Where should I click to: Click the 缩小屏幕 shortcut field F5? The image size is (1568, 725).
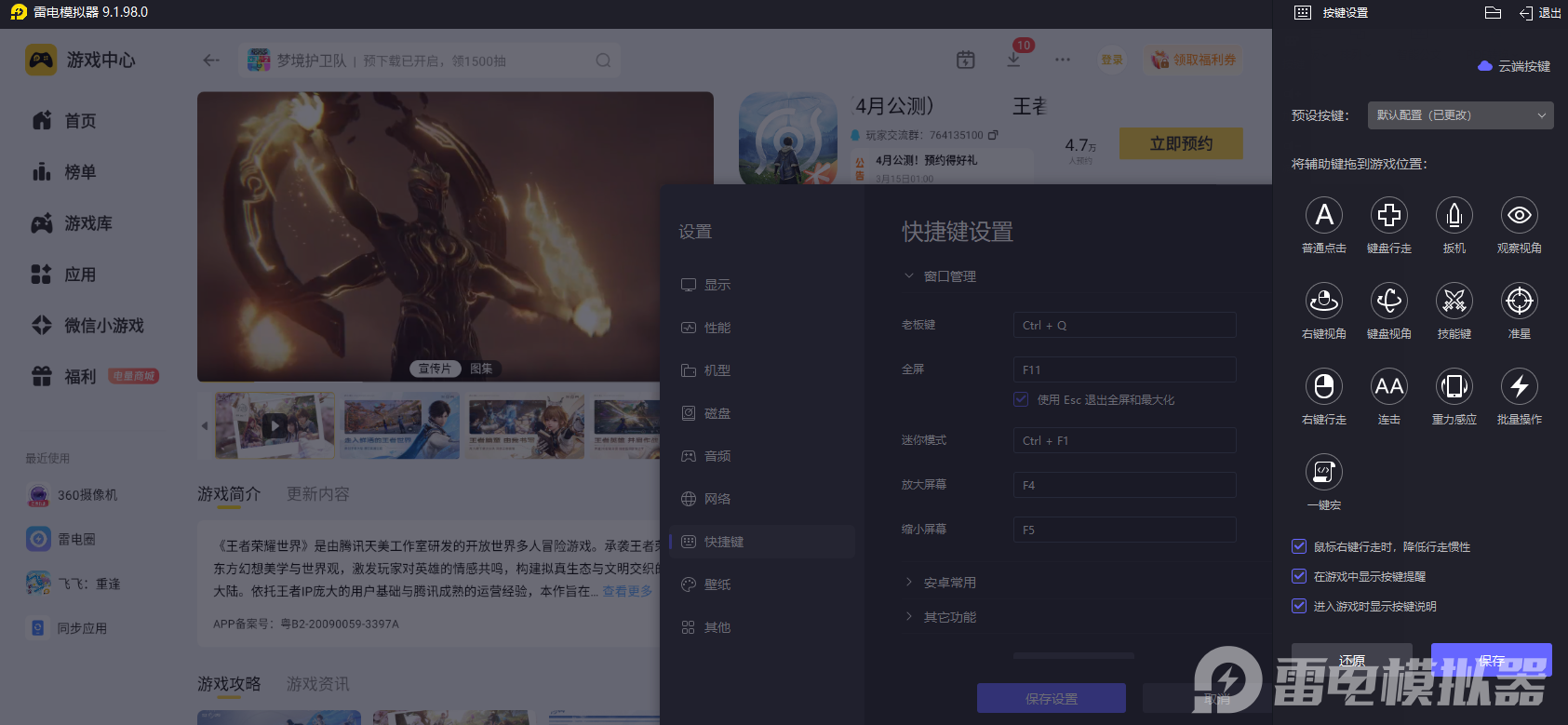click(1124, 530)
